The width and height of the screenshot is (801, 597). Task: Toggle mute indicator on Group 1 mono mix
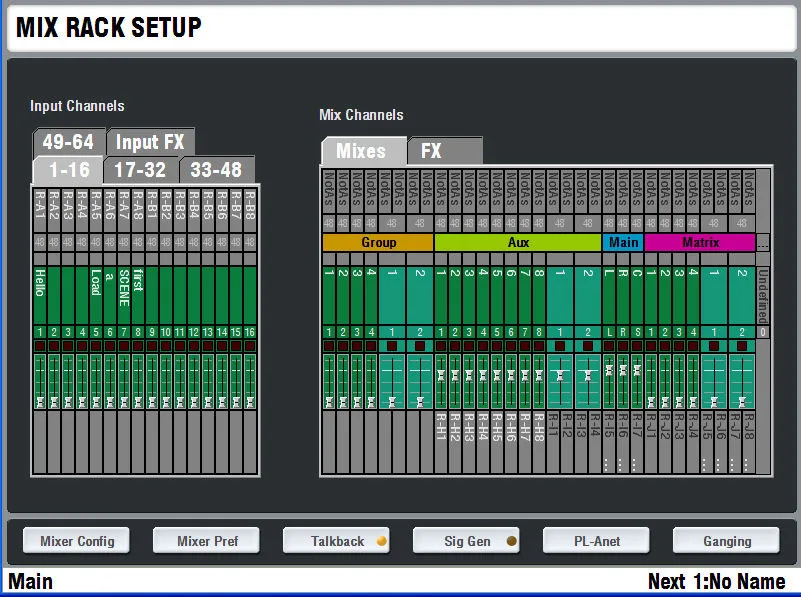click(x=329, y=346)
